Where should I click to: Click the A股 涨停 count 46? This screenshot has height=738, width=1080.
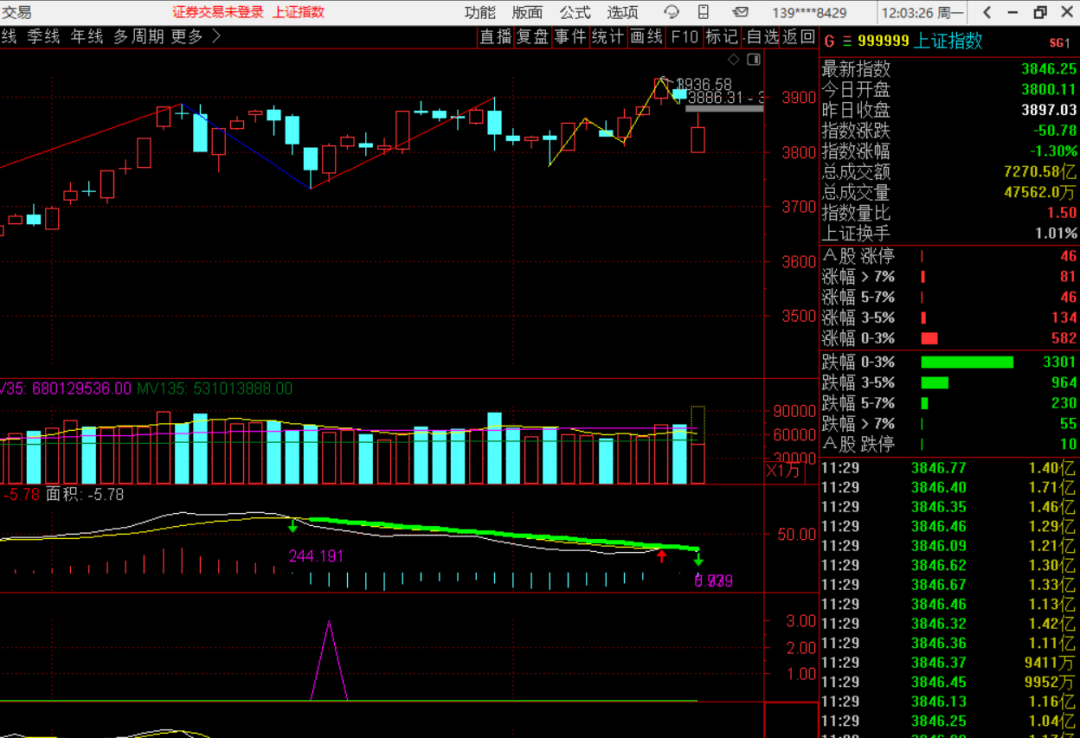[1068, 256]
